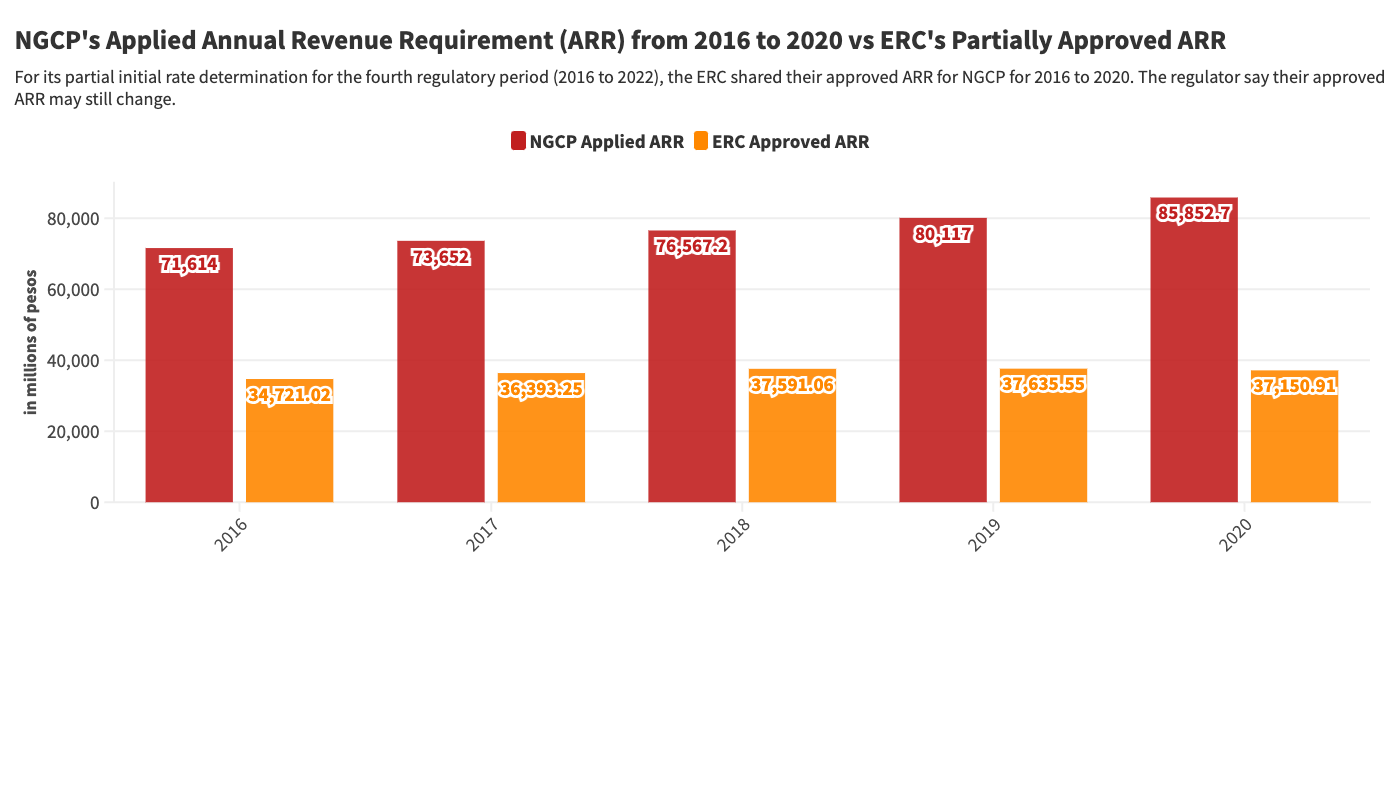This screenshot has height=800, width=1400.
Task: Click the chart subtitle describing the fourth regulatory period
Action: tap(700, 88)
